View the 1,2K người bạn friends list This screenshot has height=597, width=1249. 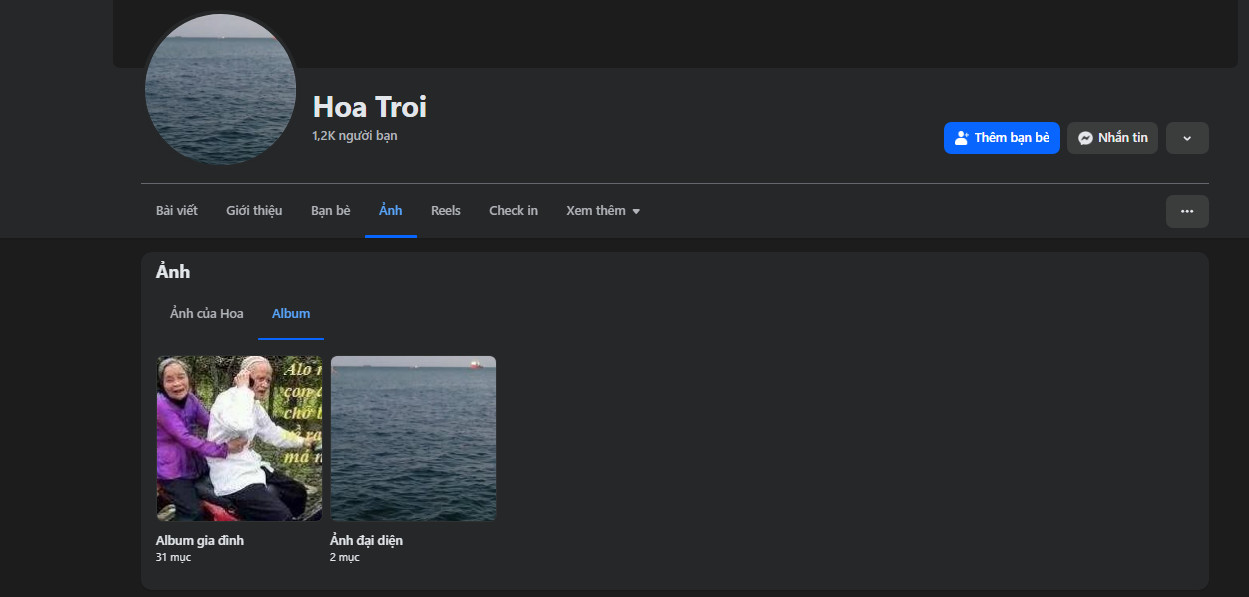click(x=354, y=136)
